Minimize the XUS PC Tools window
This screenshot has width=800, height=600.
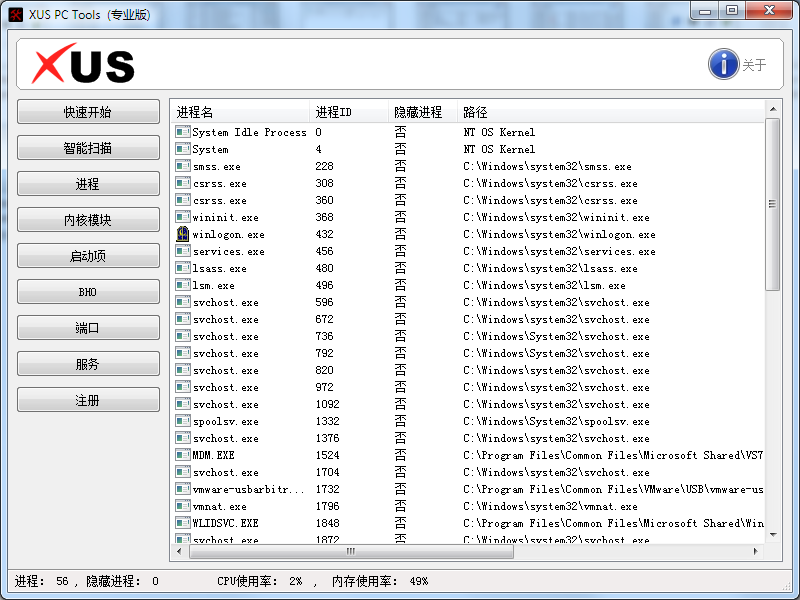[x=705, y=10]
